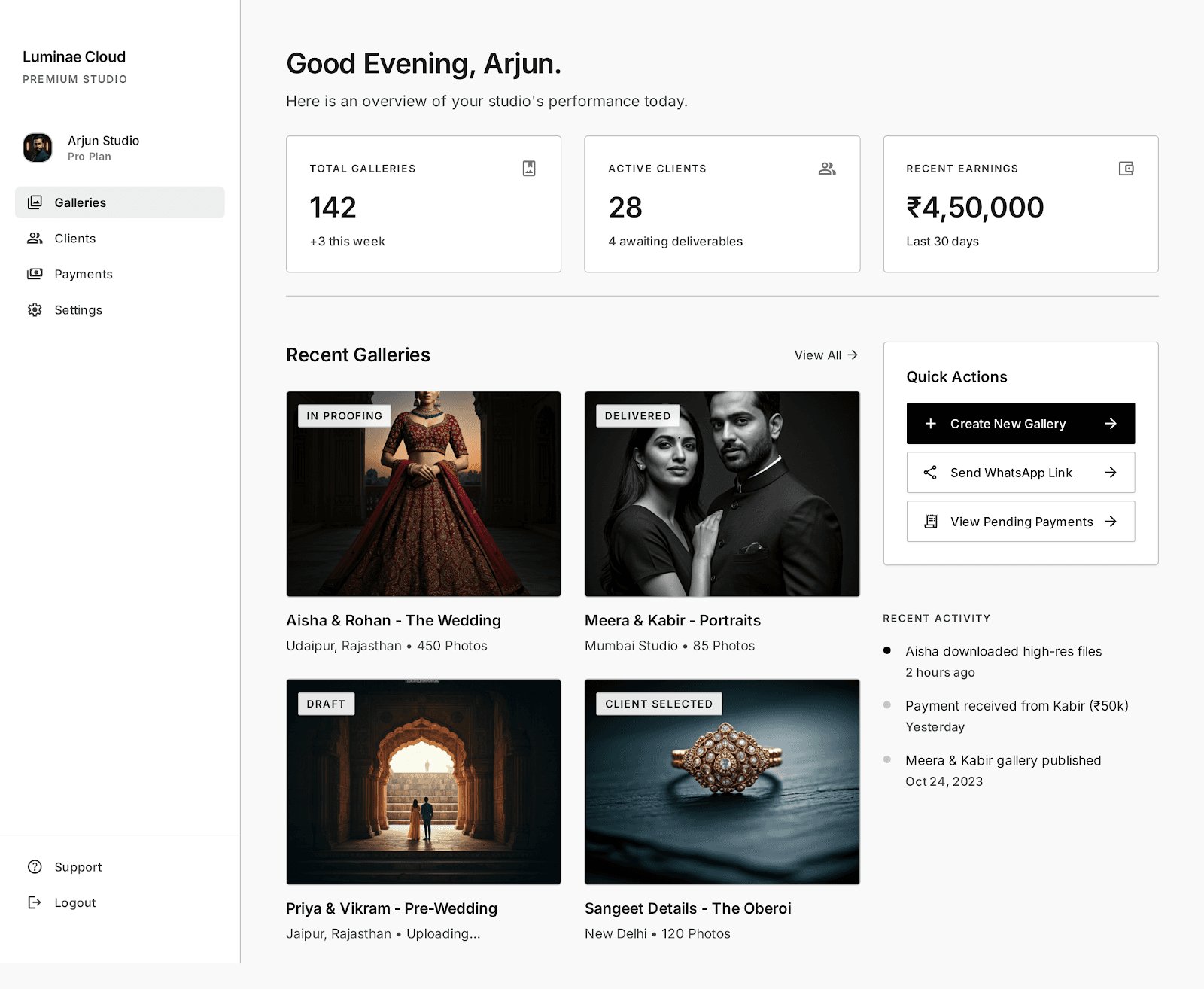
Task: Click the '2 hours ago' timestamp
Action: [x=940, y=672]
